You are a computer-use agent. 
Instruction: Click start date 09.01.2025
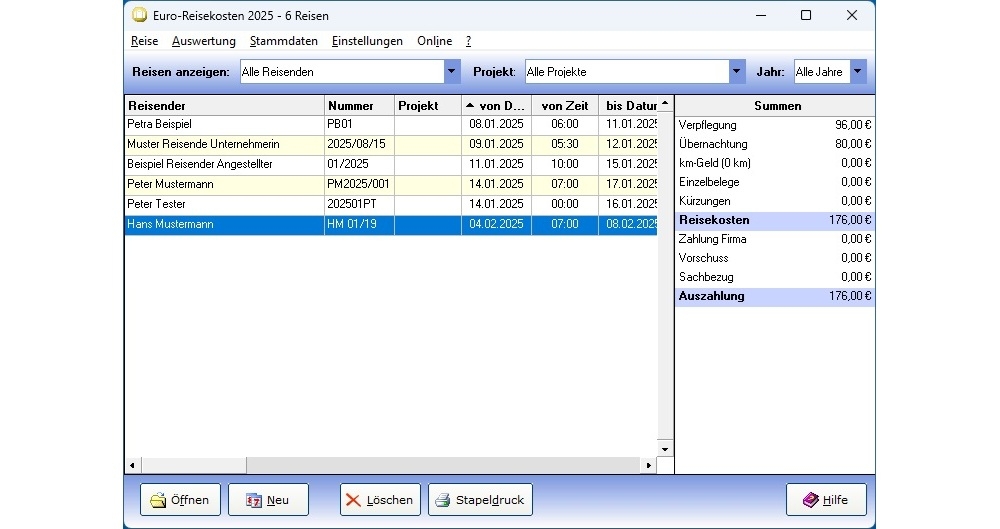click(496, 144)
